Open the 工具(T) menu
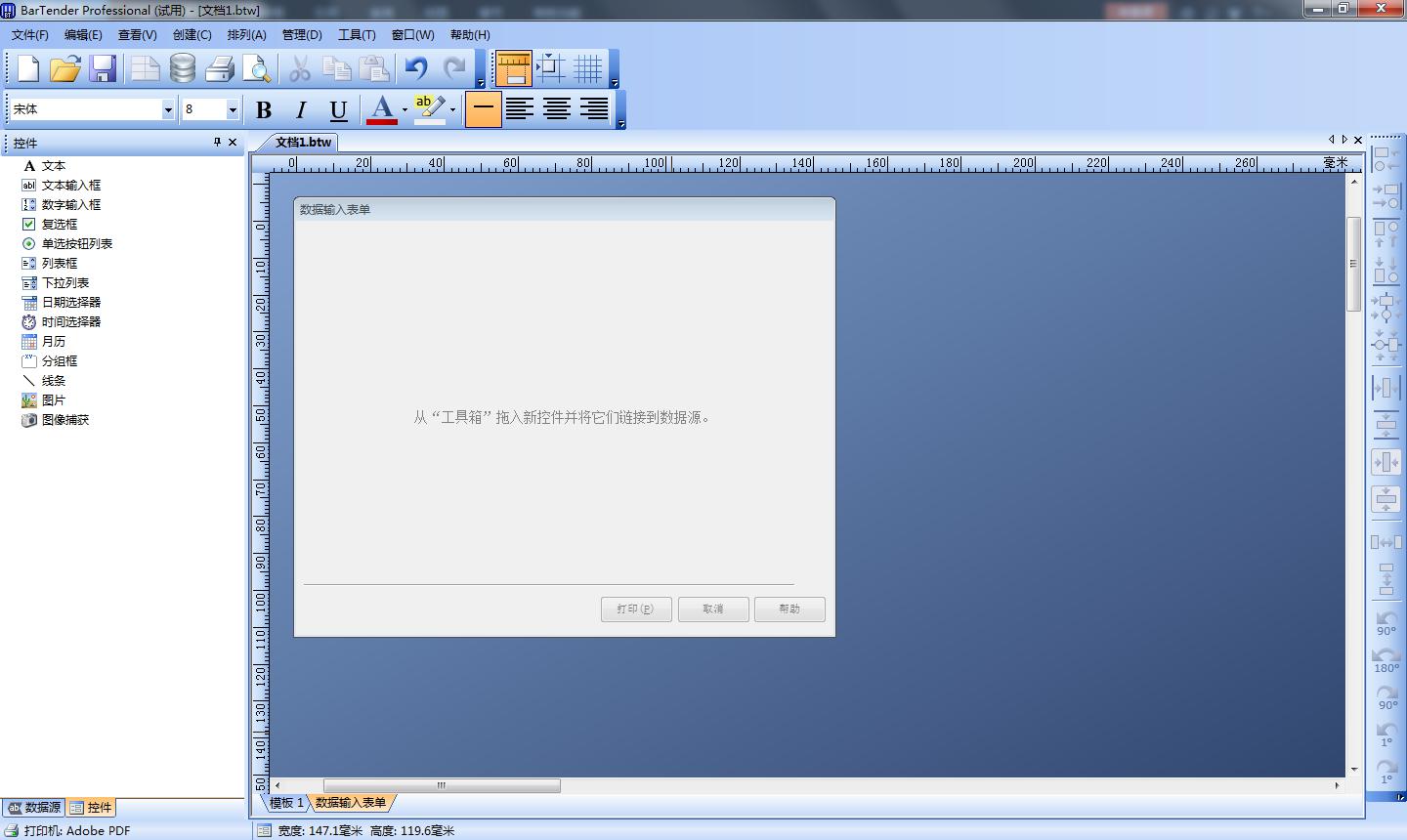This screenshot has height=840, width=1407. pyautogui.click(x=357, y=34)
